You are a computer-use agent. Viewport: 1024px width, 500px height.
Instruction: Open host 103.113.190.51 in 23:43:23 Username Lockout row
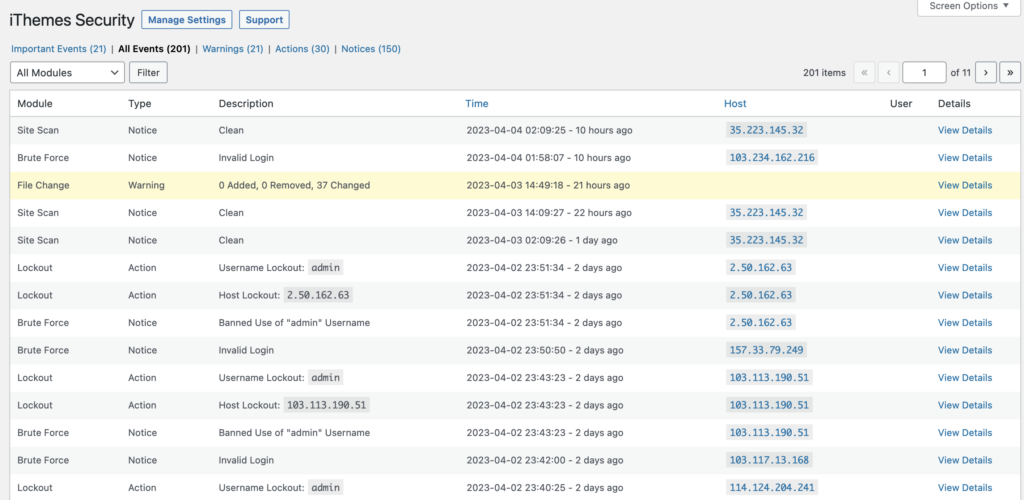[769, 377]
